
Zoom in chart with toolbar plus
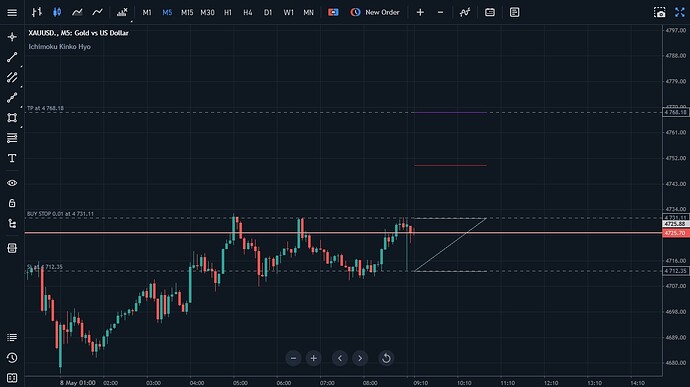tap(420, 12)
